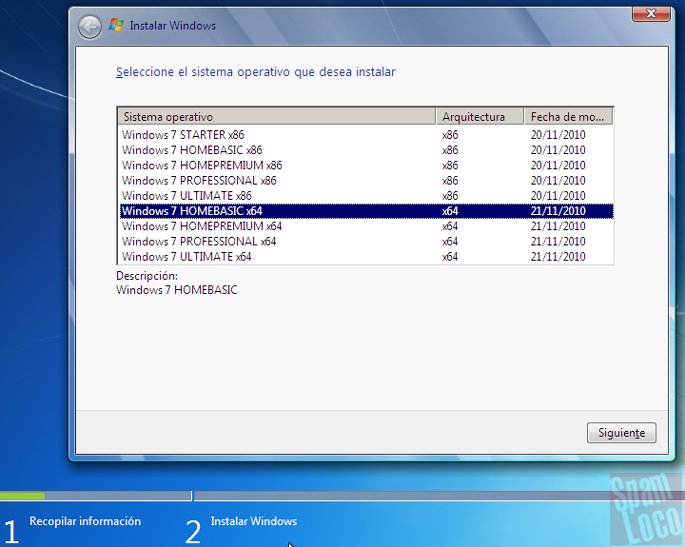Click the 21/11/2010 date of PROFESSIONAL x64
The width and height of the screenshot is (685, 547).
click(x=558, y=242)
